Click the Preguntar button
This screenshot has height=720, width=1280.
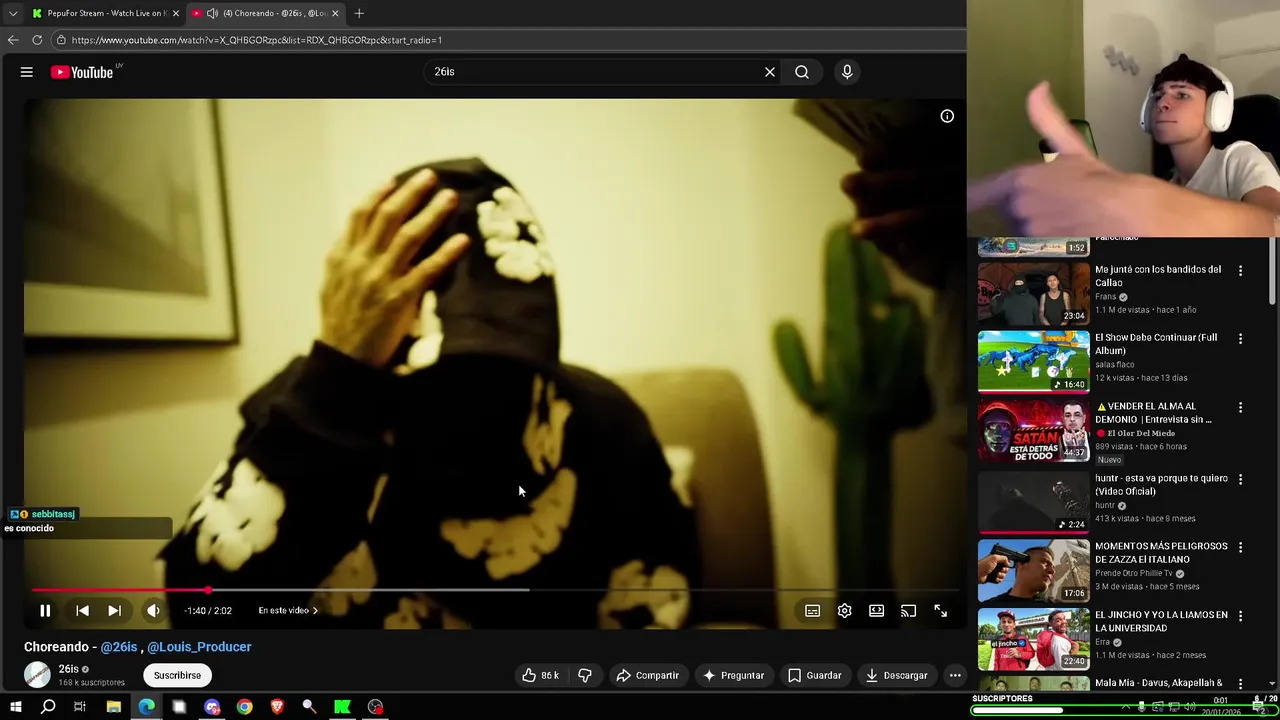tap(733, 675)
